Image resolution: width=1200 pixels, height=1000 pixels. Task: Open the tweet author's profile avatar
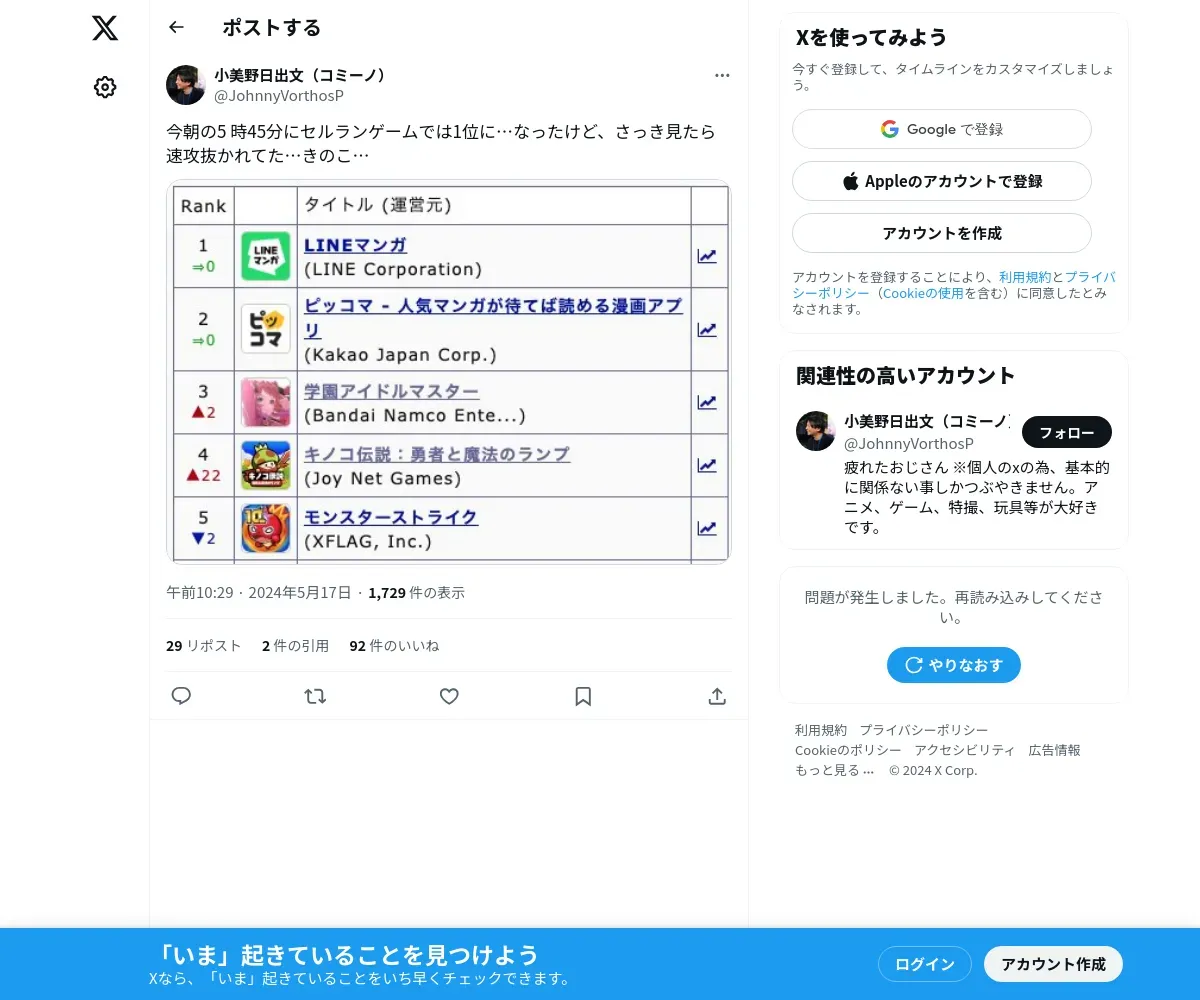pos(186,85)
